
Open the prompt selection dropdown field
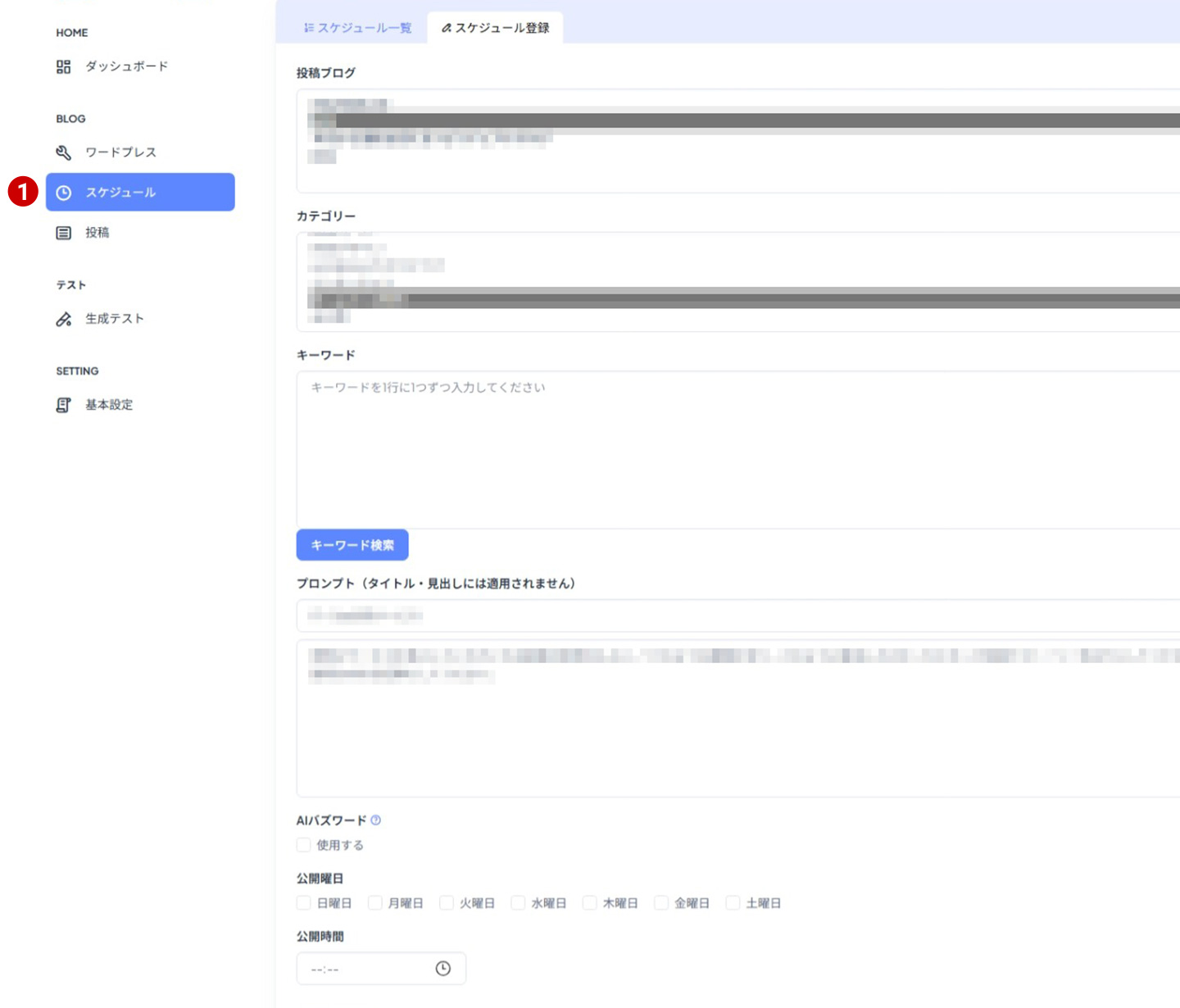coord(737,615)
